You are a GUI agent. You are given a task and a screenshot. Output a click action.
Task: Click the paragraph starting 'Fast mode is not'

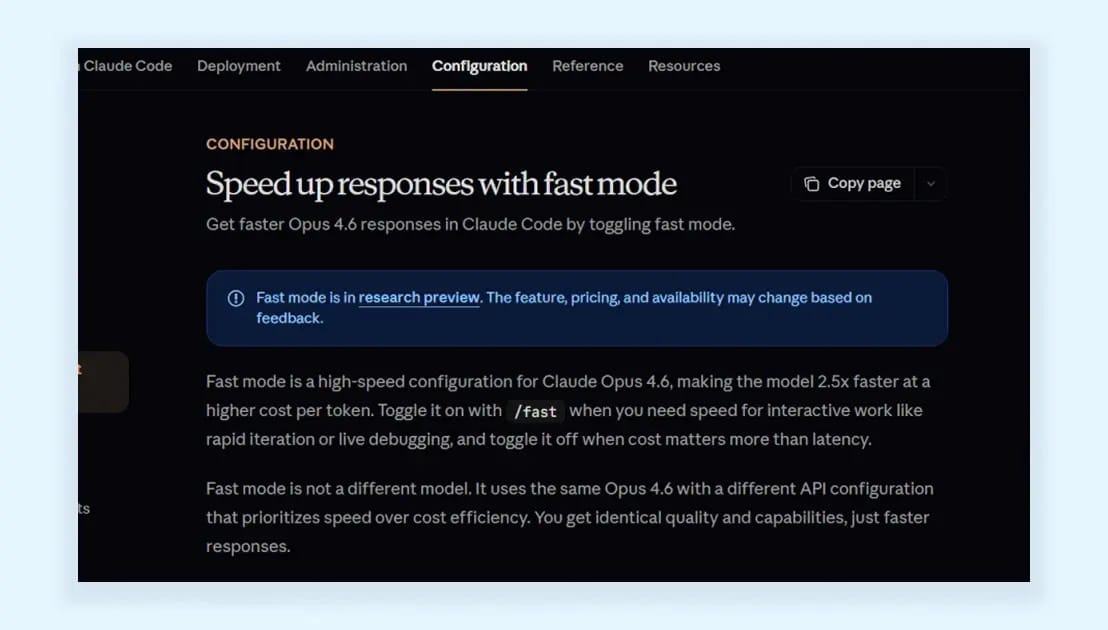point(570,517)
